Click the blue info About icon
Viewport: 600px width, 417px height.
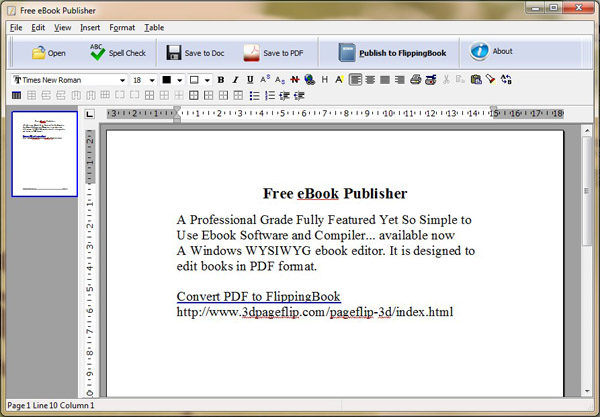tap(479, 51)
